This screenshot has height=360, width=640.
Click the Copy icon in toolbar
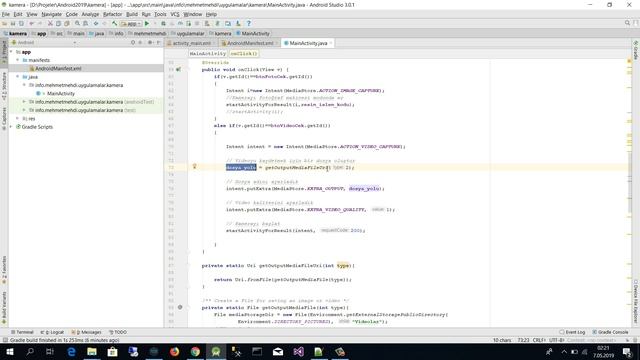58,24
